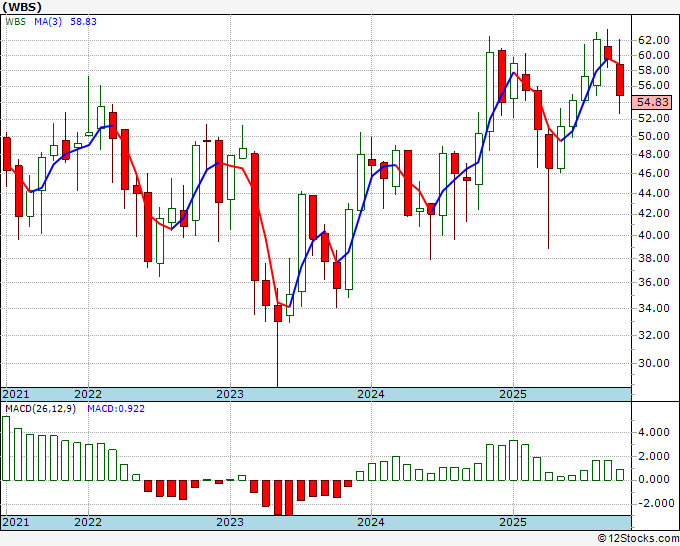Click the 48.00 price axis label
680x546 pixels.
(x=654, y=154)
